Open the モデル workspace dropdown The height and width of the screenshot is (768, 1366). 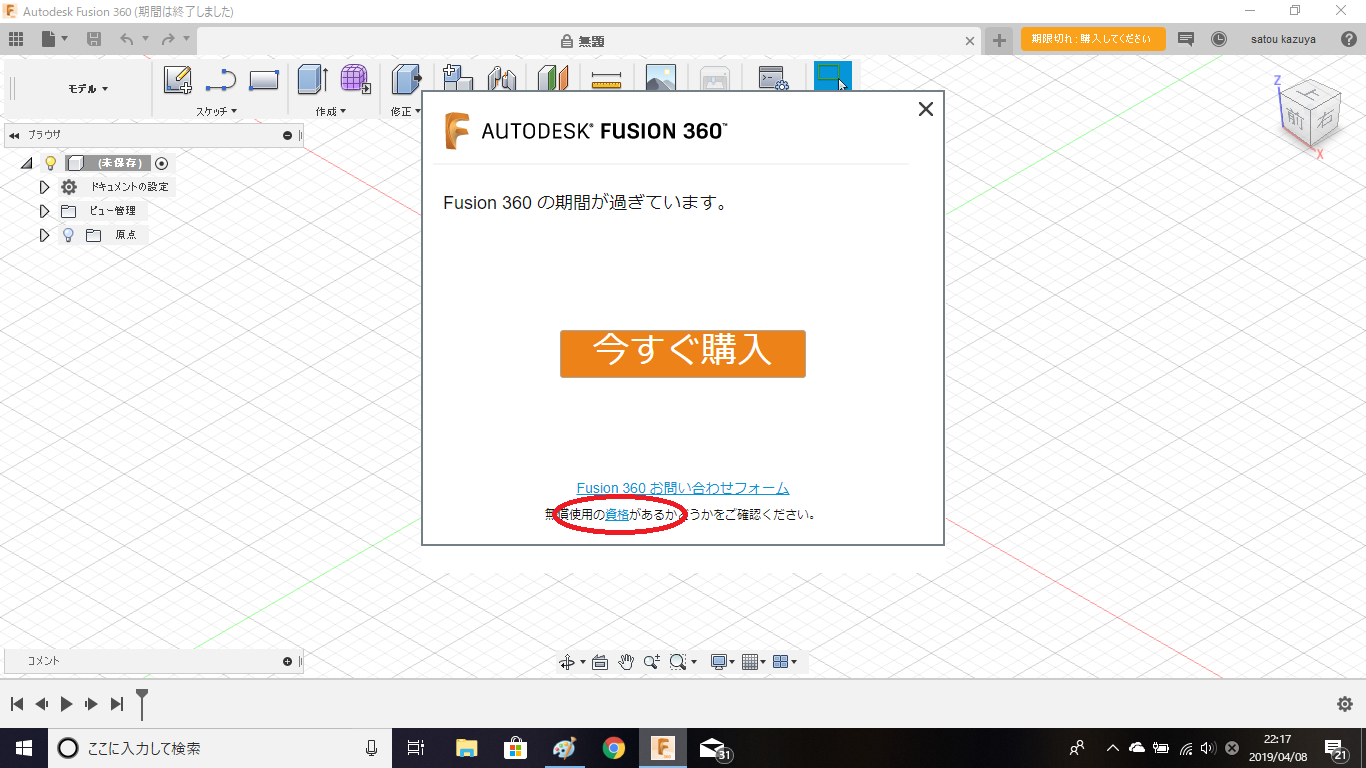(x=89, y=88)
